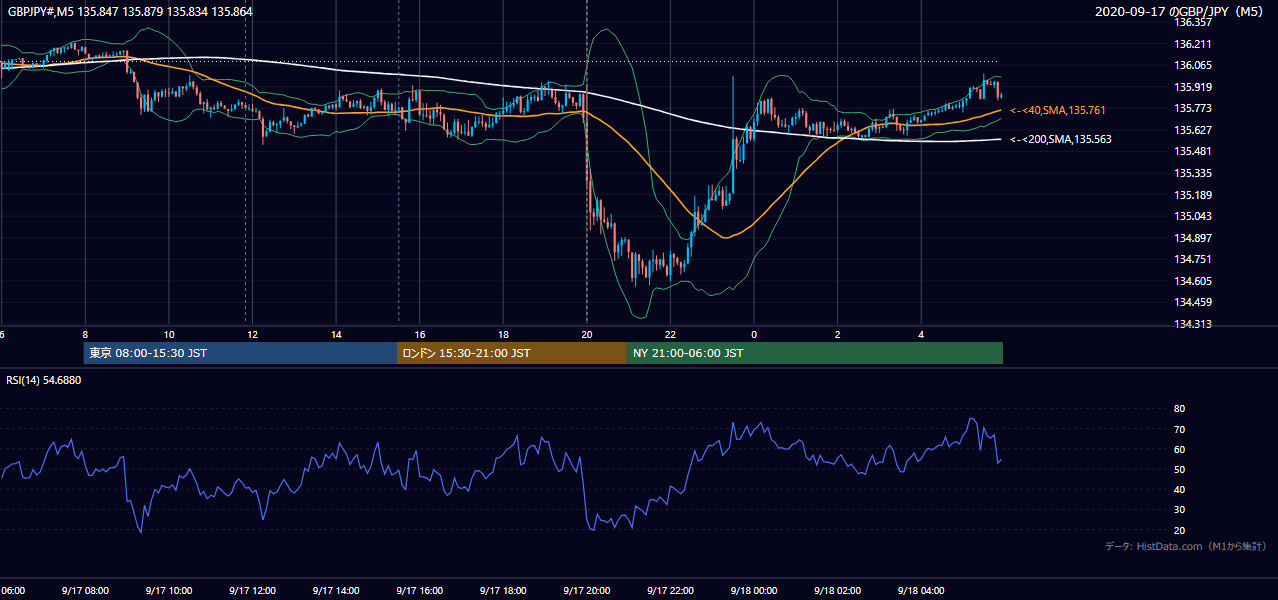
Task: Select the Tokyo session bar '東京 08:00-15:30 JST'
Action: coord(240,353)
